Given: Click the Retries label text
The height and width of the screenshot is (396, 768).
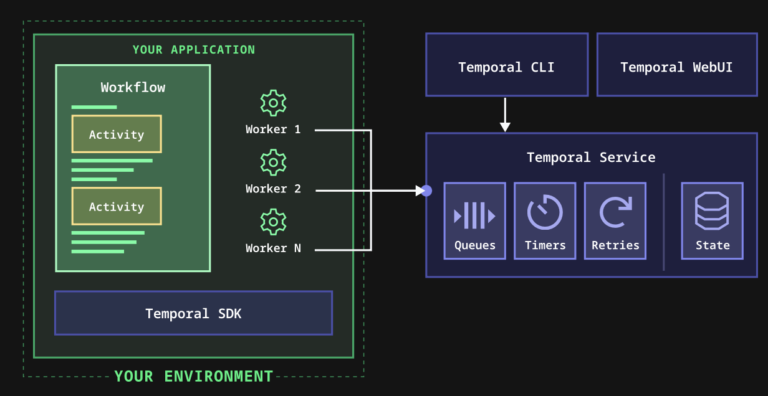Looking at the screenshot, I should point(615,245).
